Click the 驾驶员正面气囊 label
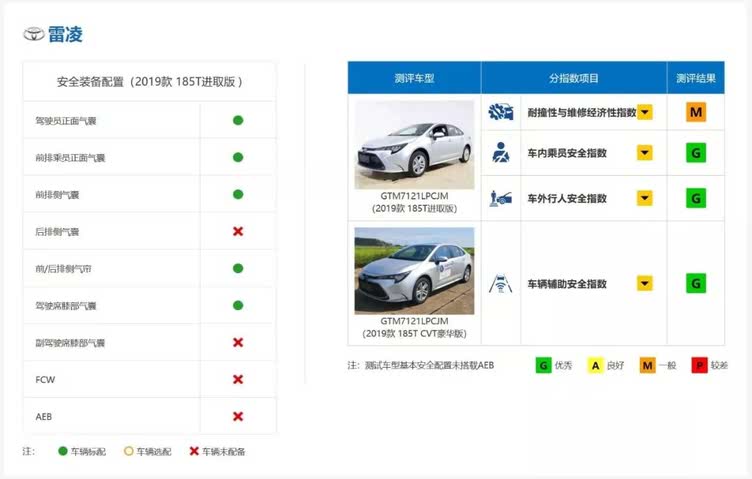The height and width of the screenshot is (479, 752). click(x=66, y=121)
